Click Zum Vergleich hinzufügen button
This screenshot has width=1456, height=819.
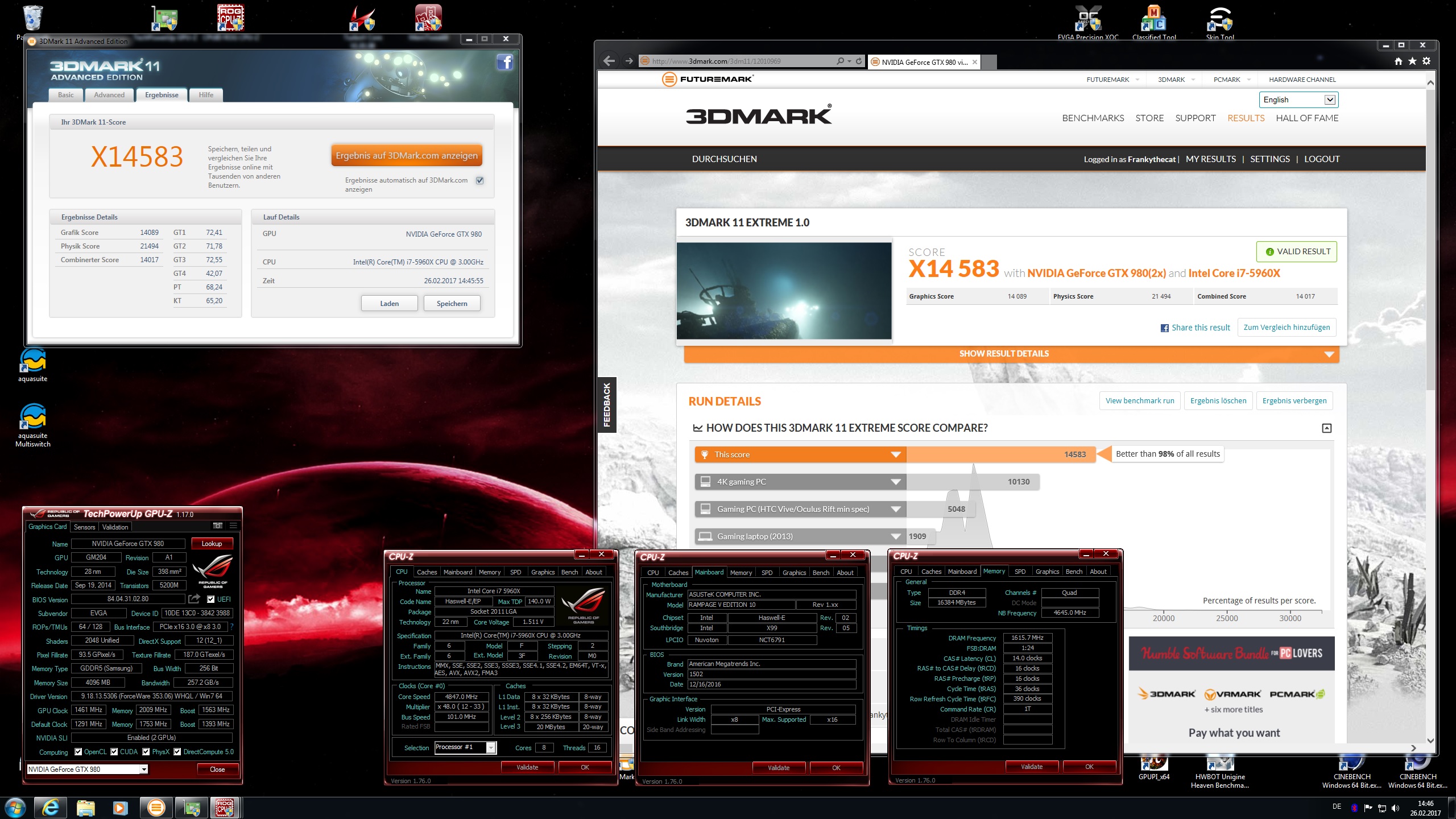point(1287,328)
